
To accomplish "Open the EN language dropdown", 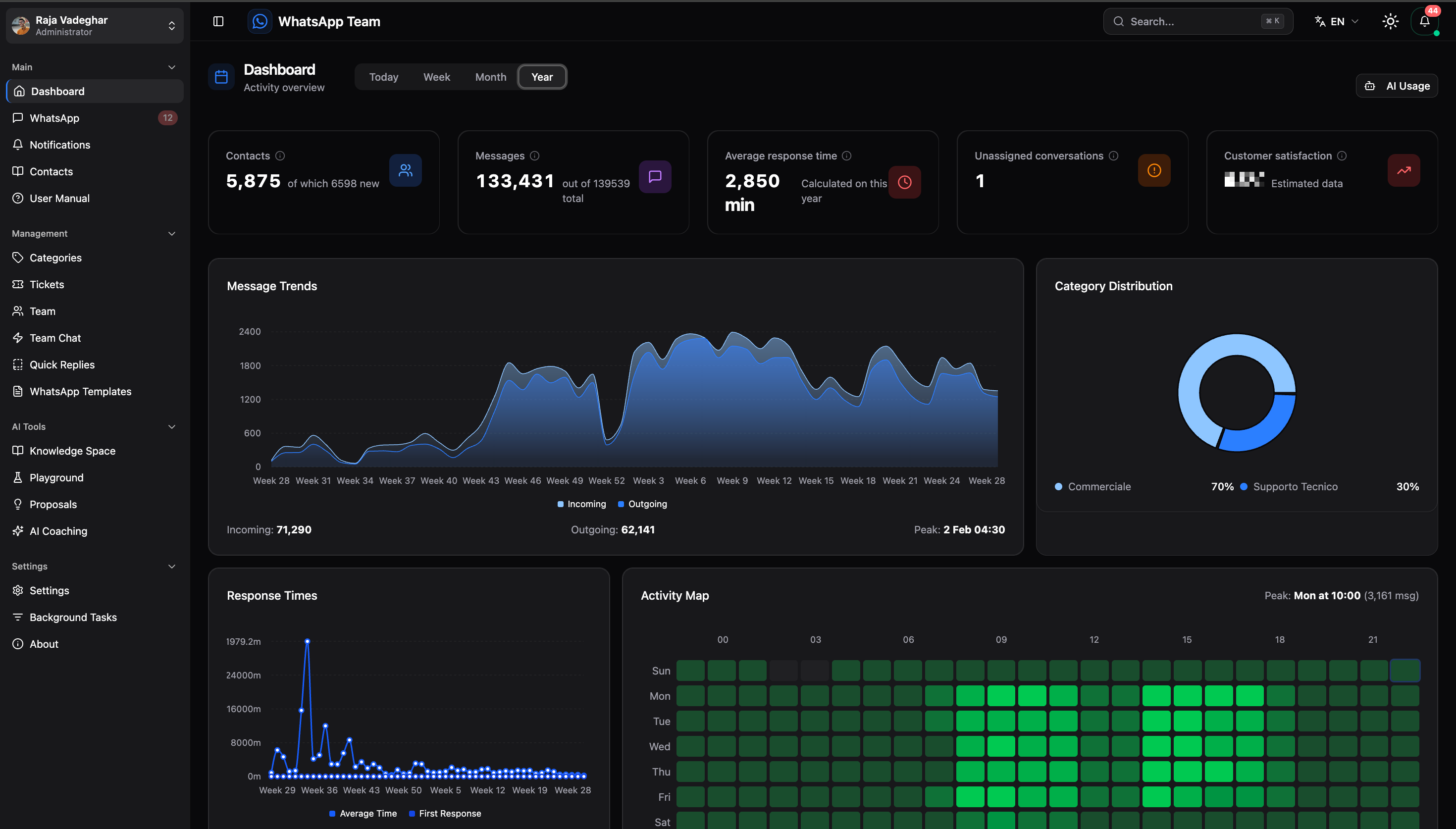I will 1337,22.
